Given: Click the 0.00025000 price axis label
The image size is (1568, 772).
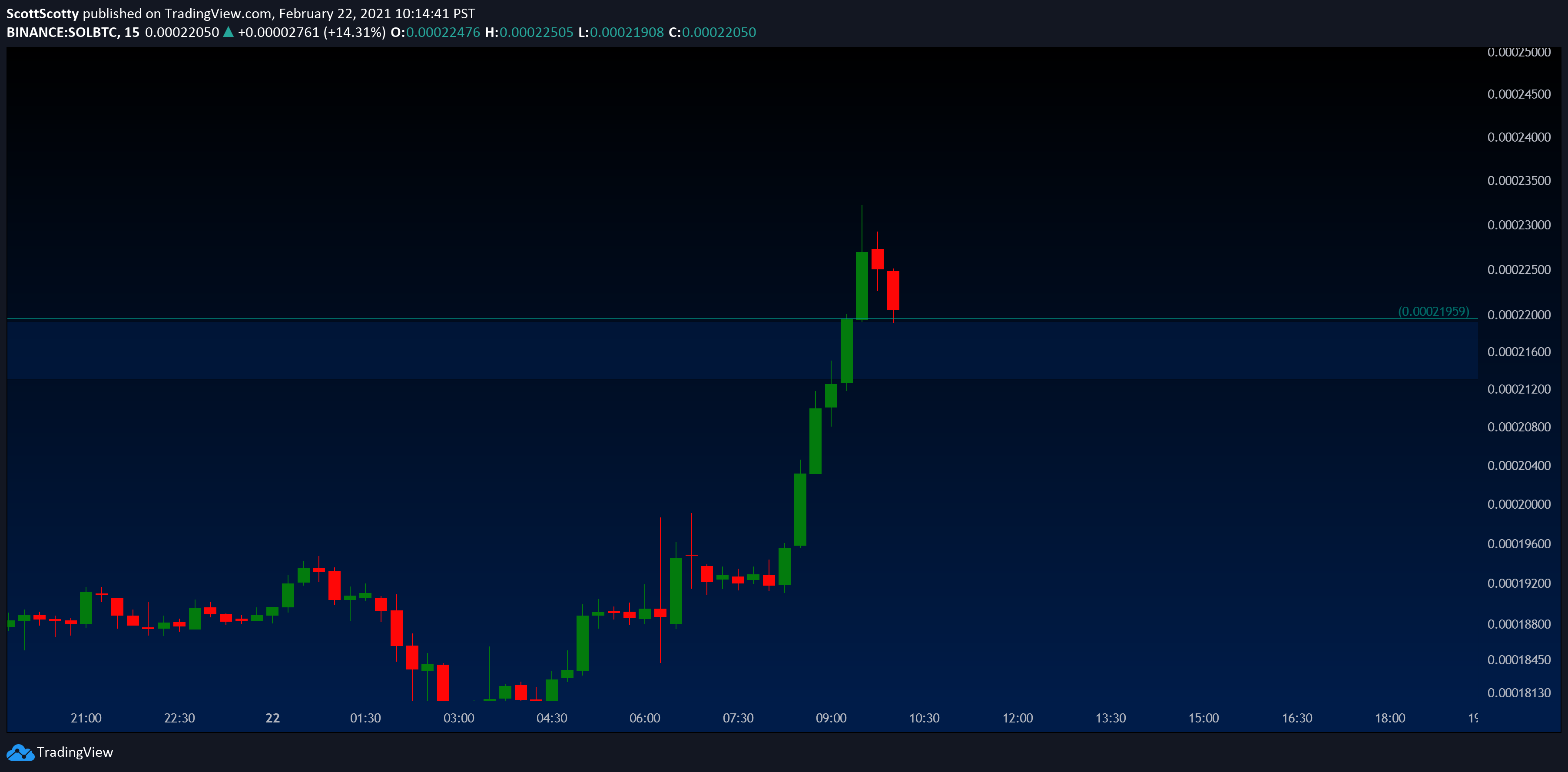Looking at the screenshot, I should click(x=1519, y=53).
